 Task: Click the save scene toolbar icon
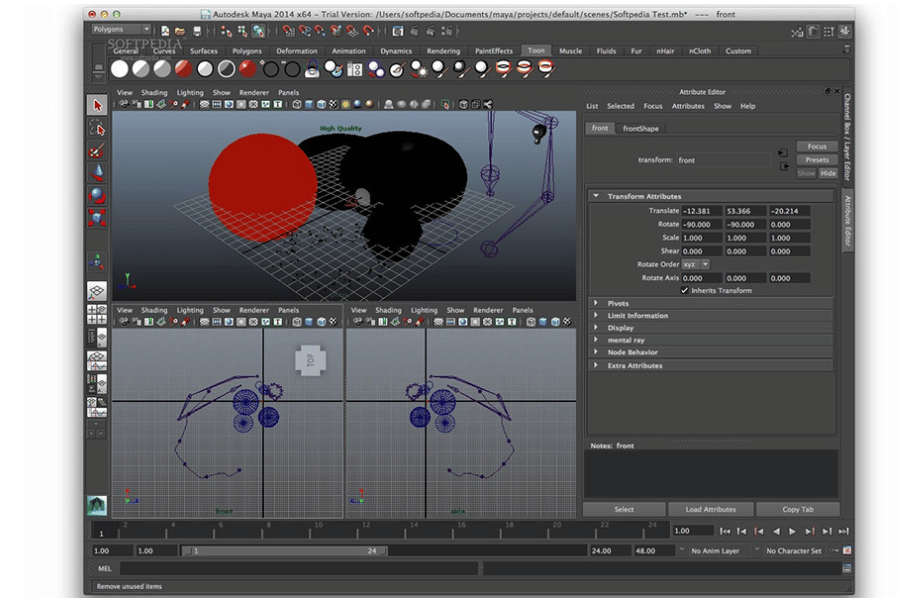tap(196, 30)
